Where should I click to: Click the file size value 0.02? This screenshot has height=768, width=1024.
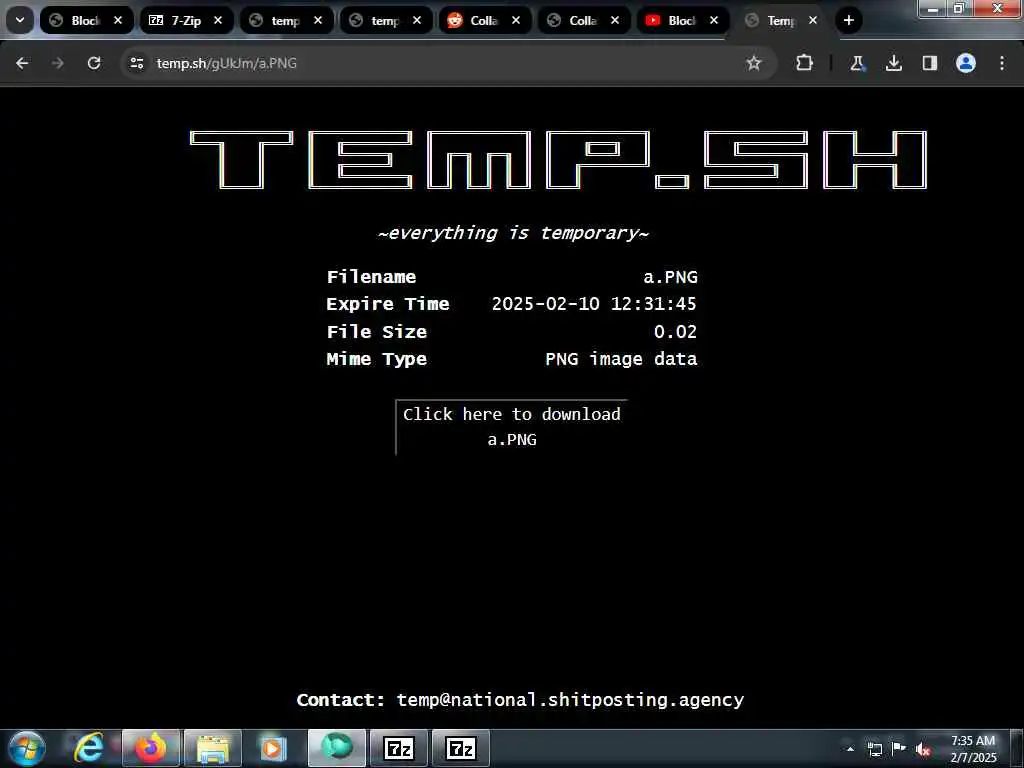coord(675,332)
